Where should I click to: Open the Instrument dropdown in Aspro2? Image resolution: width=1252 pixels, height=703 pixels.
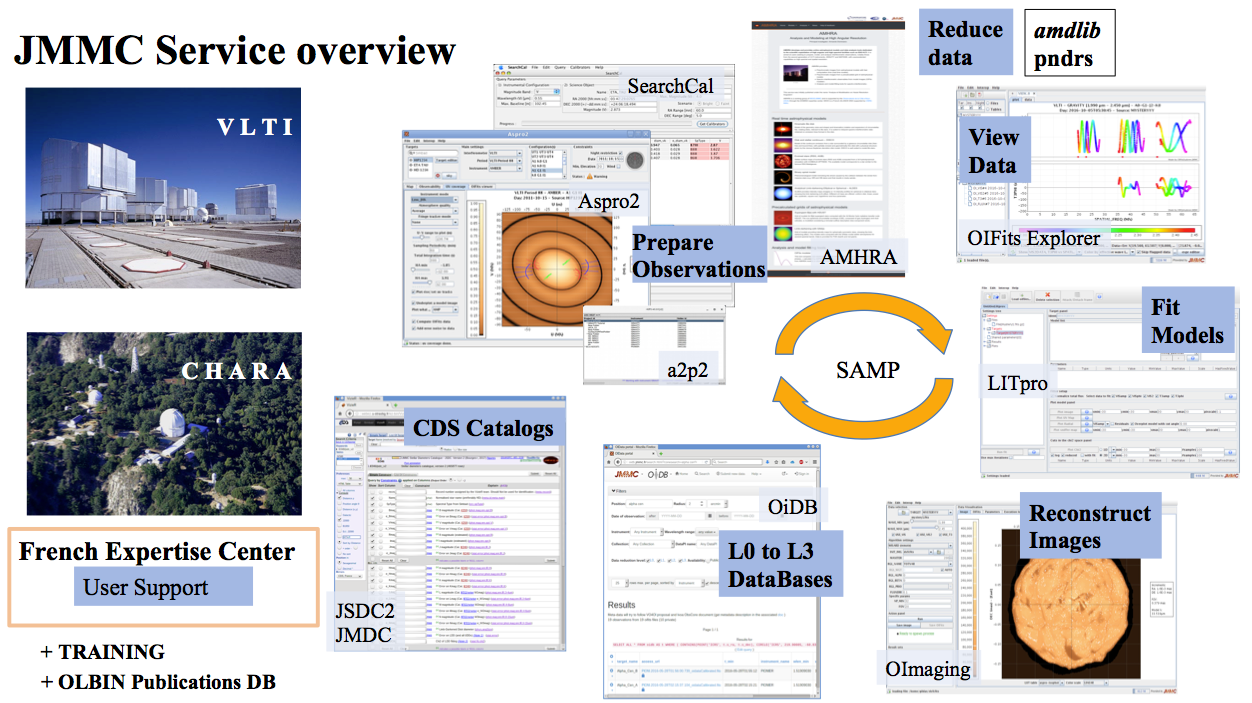pyautogui.click(x=505, y=168)
